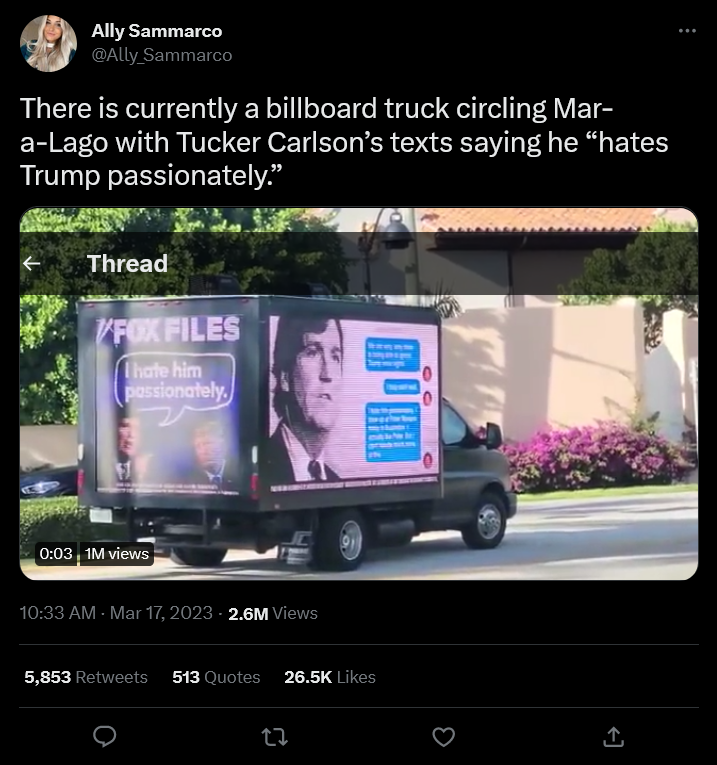Click the 0:03 video duration badge
Viewport: 717px width, 765px height.
[56, 554]
